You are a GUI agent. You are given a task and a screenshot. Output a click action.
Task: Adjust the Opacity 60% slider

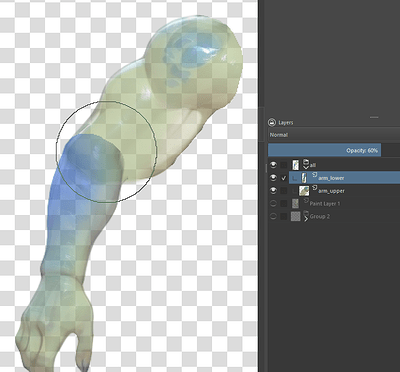[334, 150]
